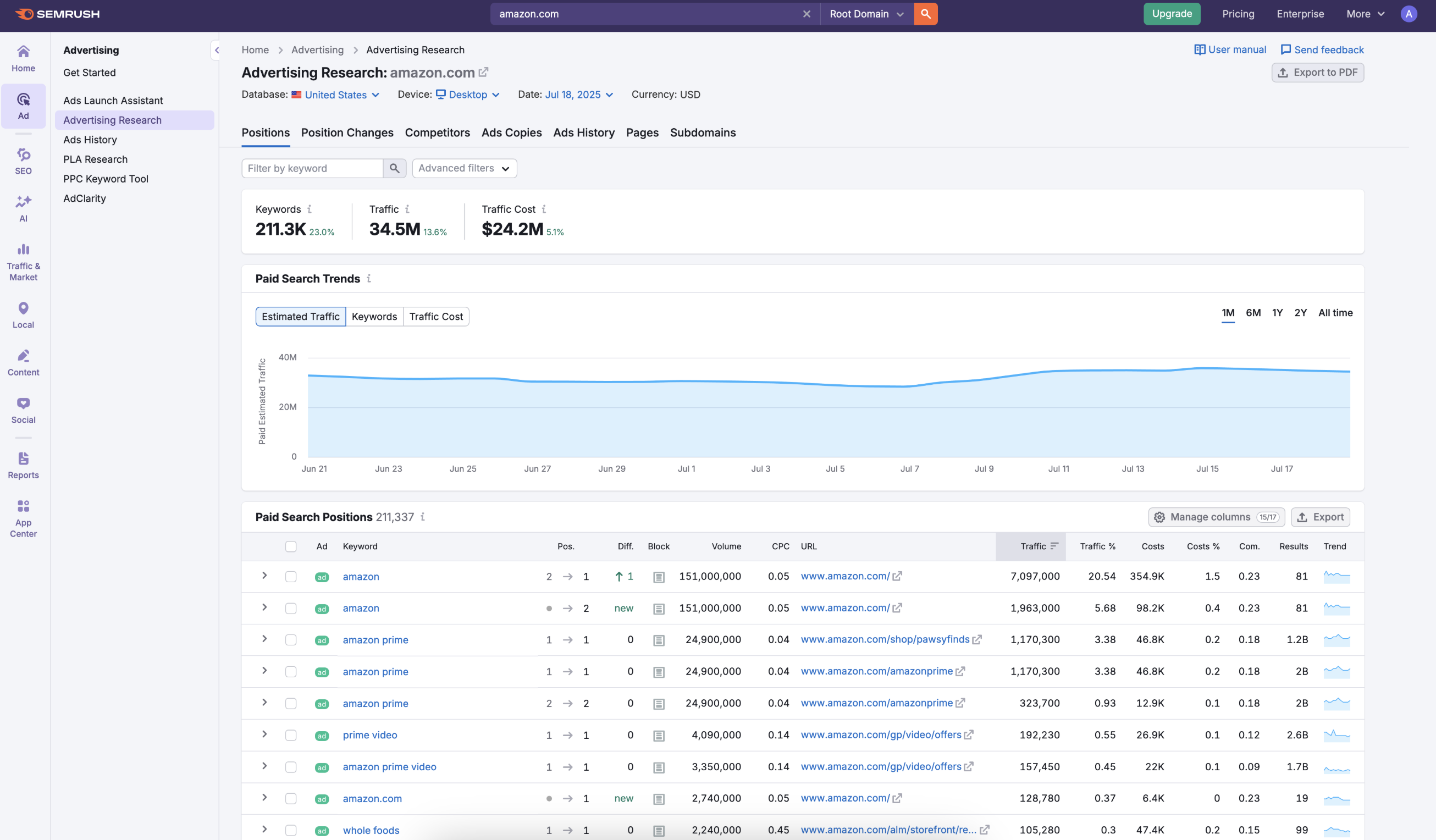
Task: Open the User manual link
Action: pyautogui.click(x=1230, y=49)
